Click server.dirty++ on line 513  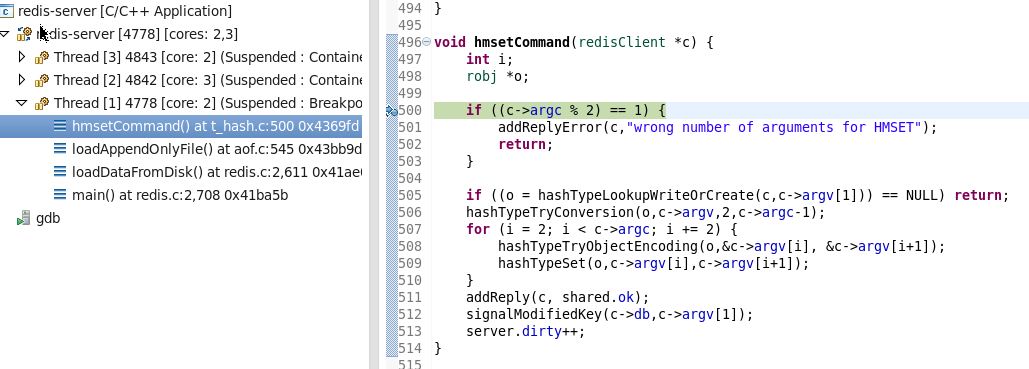pyautogui.click(x=526, y=332)
